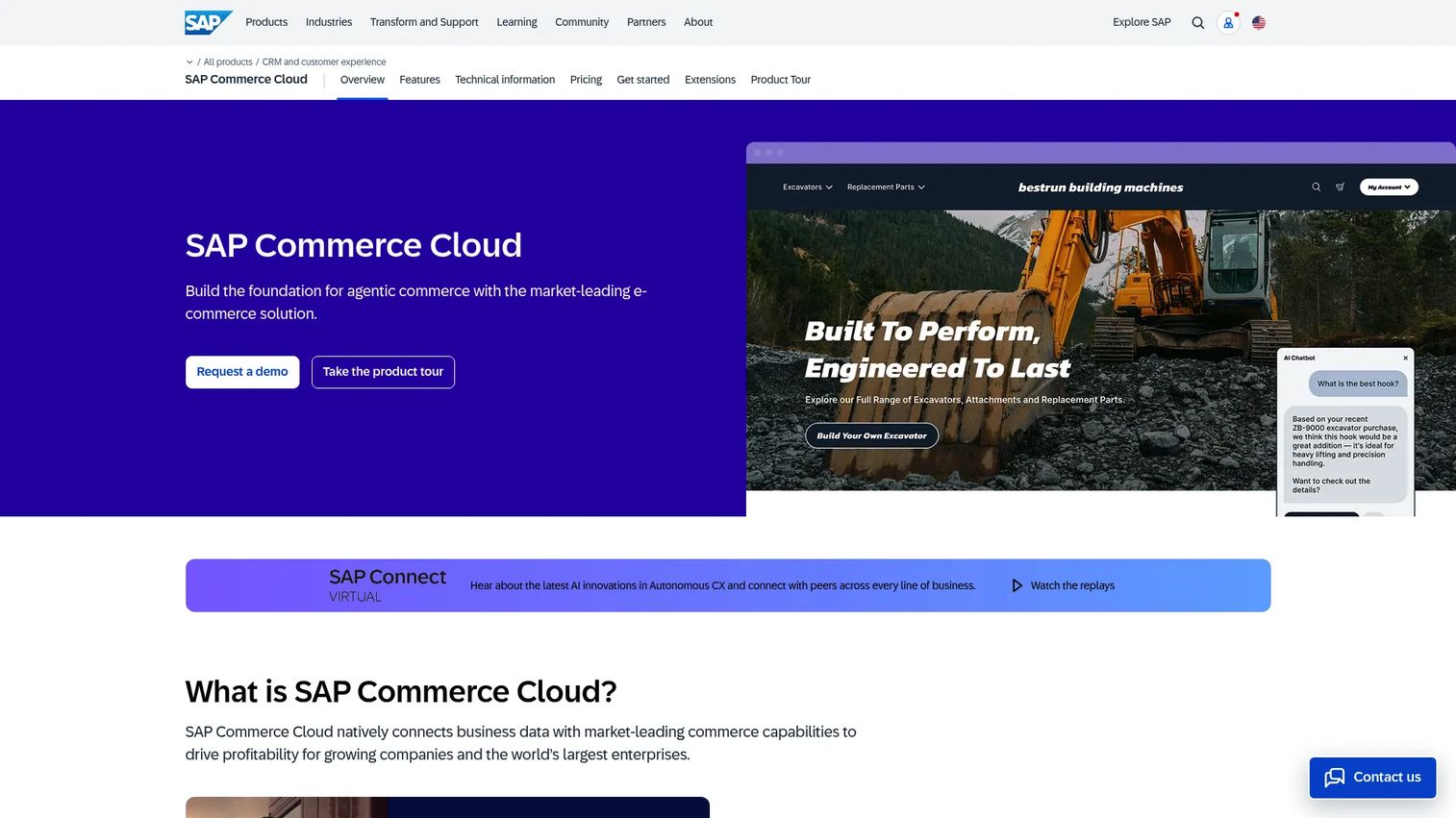Click the SAP Connect VIRTUAL banner title
Viewport: 1456px width, 818px height.
pos(388,584)
